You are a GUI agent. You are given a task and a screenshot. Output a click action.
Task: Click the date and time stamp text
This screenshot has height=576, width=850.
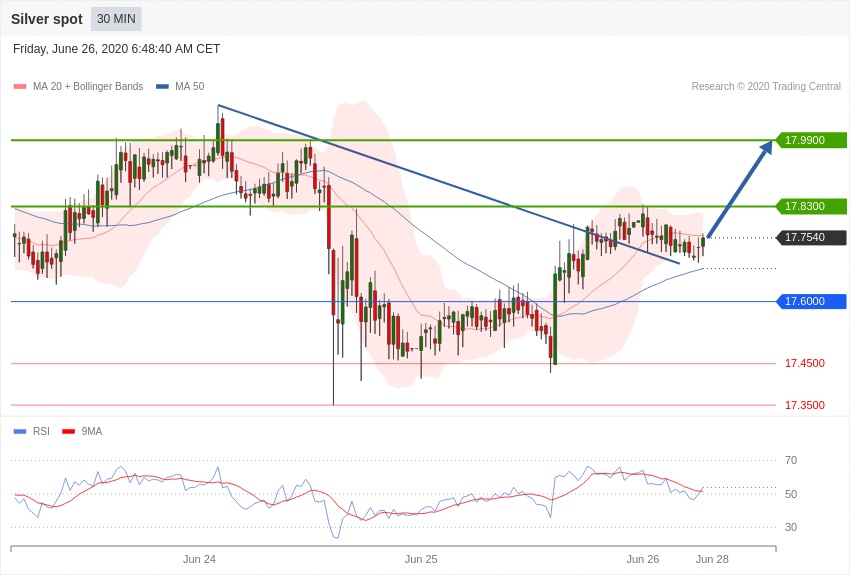pos(117,49)
